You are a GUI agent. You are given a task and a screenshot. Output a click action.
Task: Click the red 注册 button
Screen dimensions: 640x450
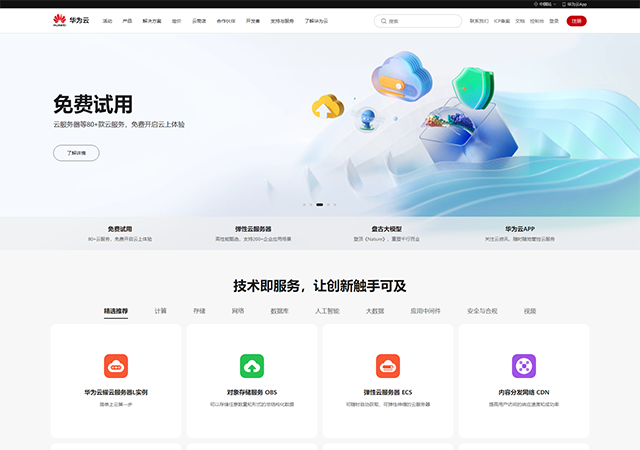pos(576,20)
